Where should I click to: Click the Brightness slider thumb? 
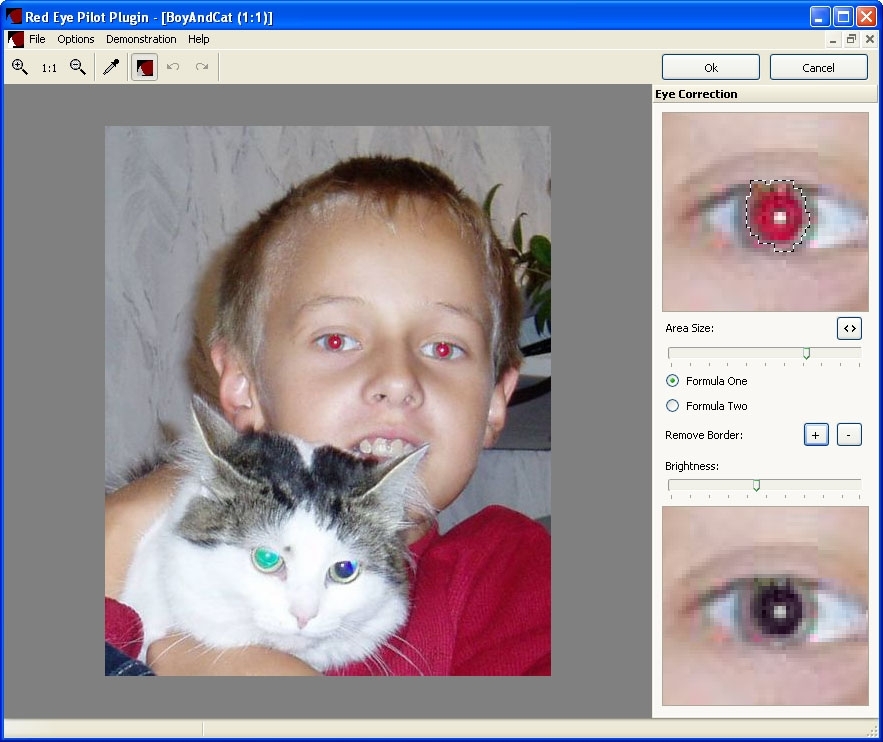point(756,485)
